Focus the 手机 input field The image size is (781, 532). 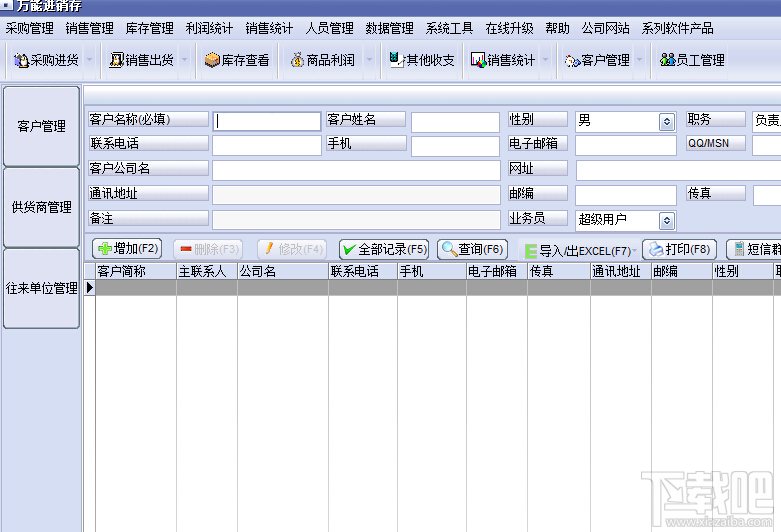[x=455, y=146]
